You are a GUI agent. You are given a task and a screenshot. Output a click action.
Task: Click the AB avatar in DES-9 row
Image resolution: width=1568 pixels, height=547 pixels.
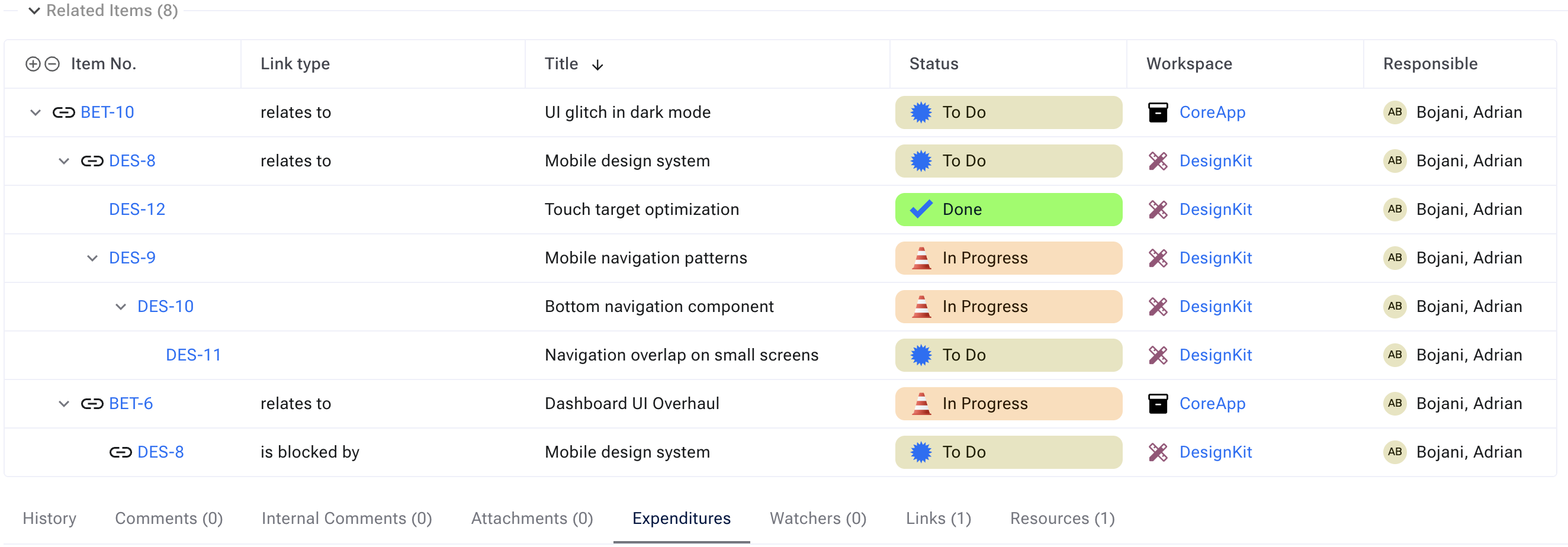pos(1395,258)
